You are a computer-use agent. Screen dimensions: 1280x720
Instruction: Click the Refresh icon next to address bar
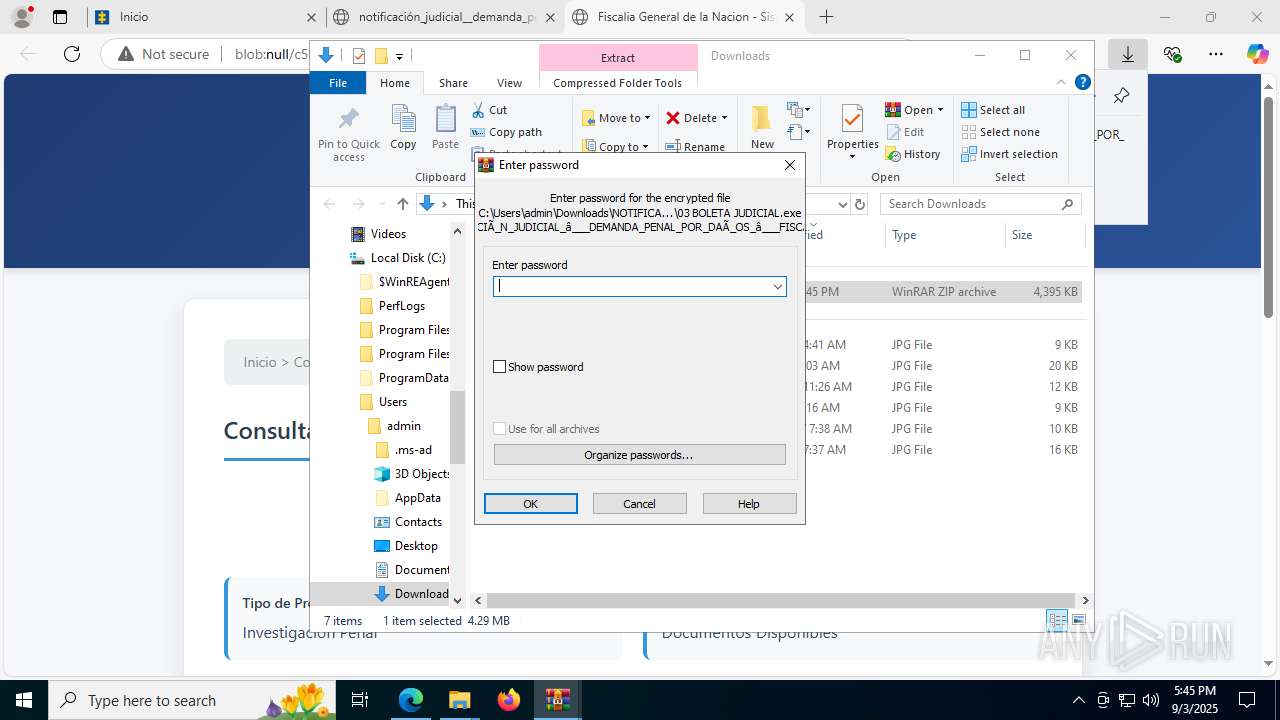859,204
